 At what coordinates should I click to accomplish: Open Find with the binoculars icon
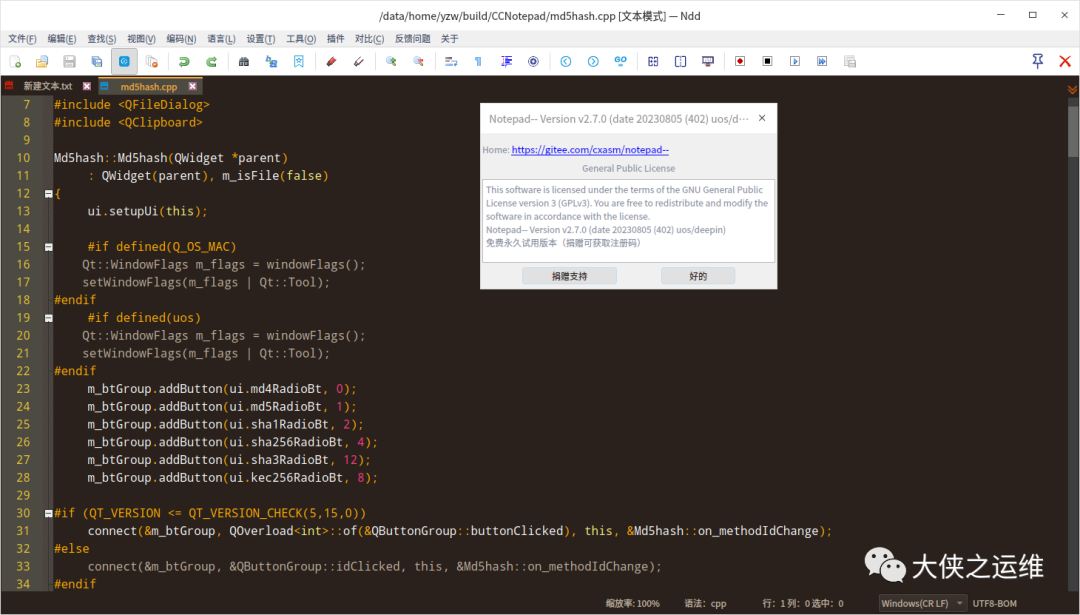244,61
